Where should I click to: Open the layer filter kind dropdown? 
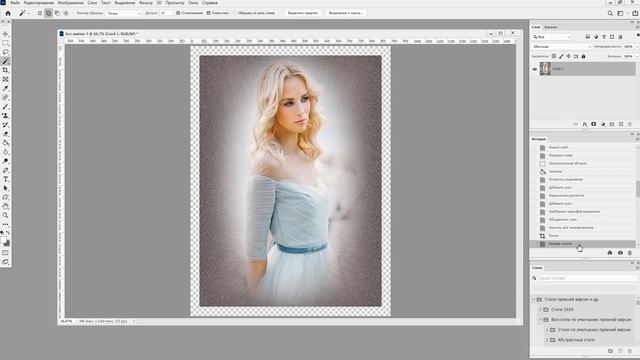[x=552, y=37]
